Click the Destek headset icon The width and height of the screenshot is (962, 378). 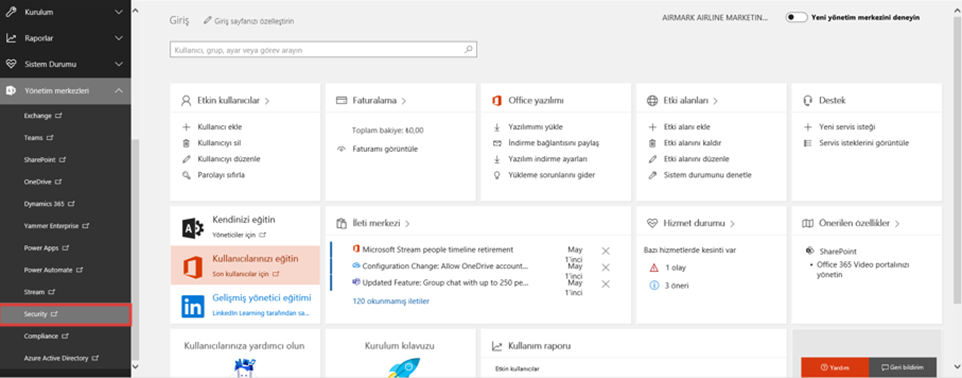[x=808, y=101]
